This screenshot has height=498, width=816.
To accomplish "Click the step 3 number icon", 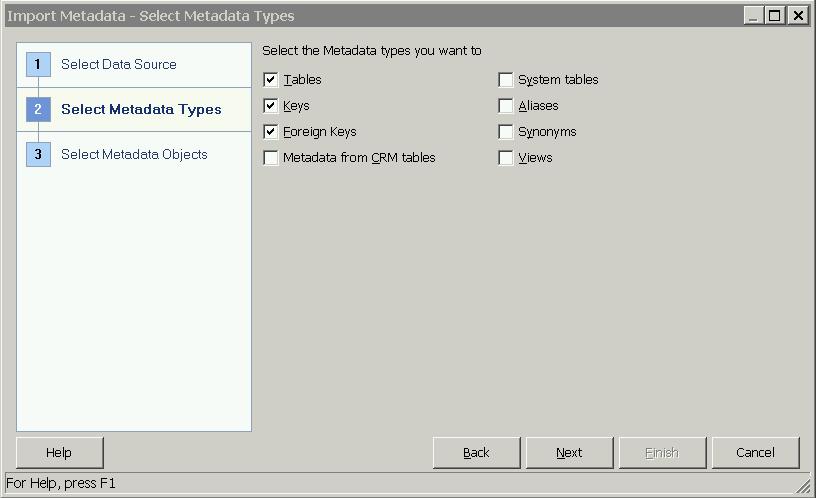I will [38, 155].
